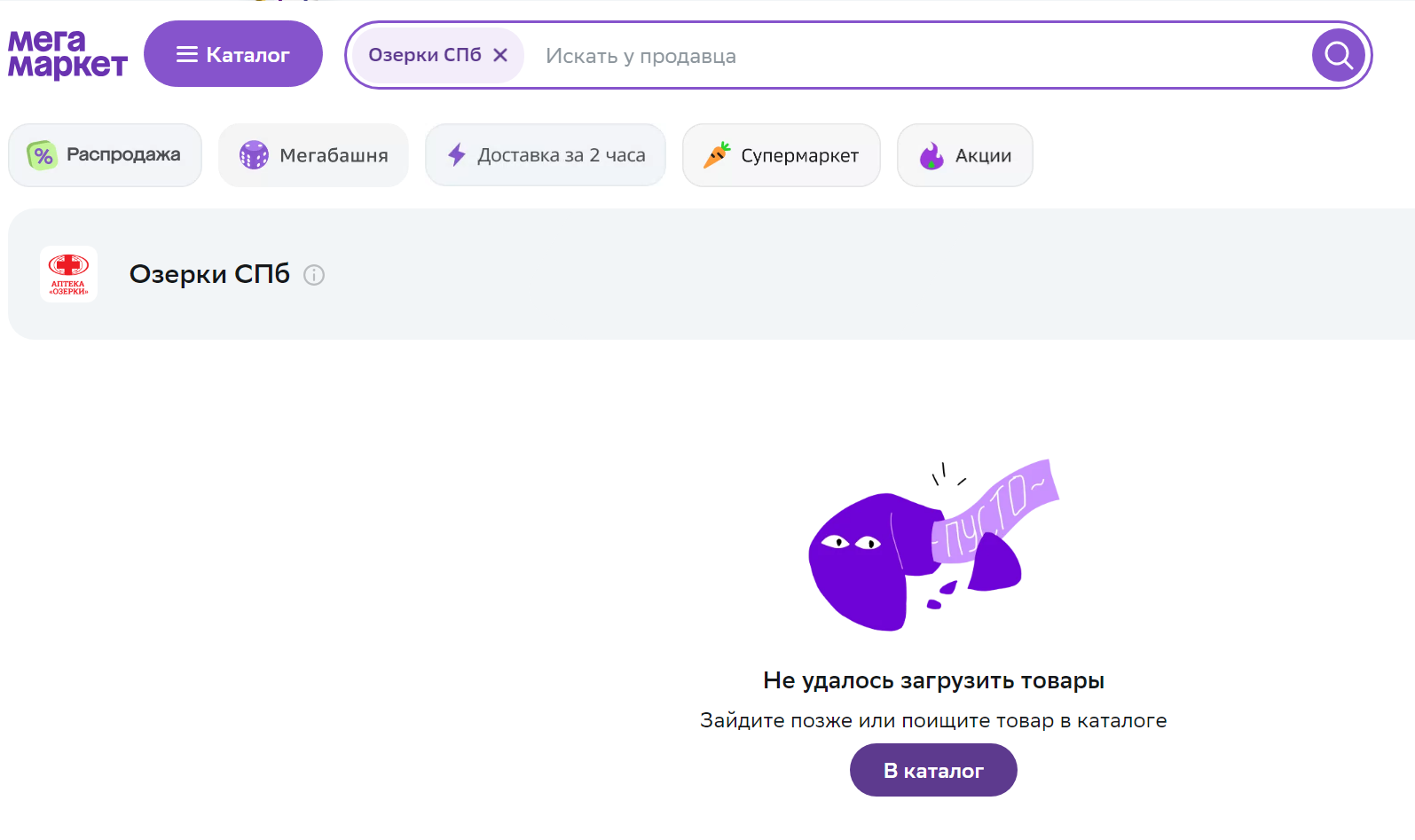Open Доставка за 2 часа section
This screenshot has width=1415, height=840.
[546, 155]
